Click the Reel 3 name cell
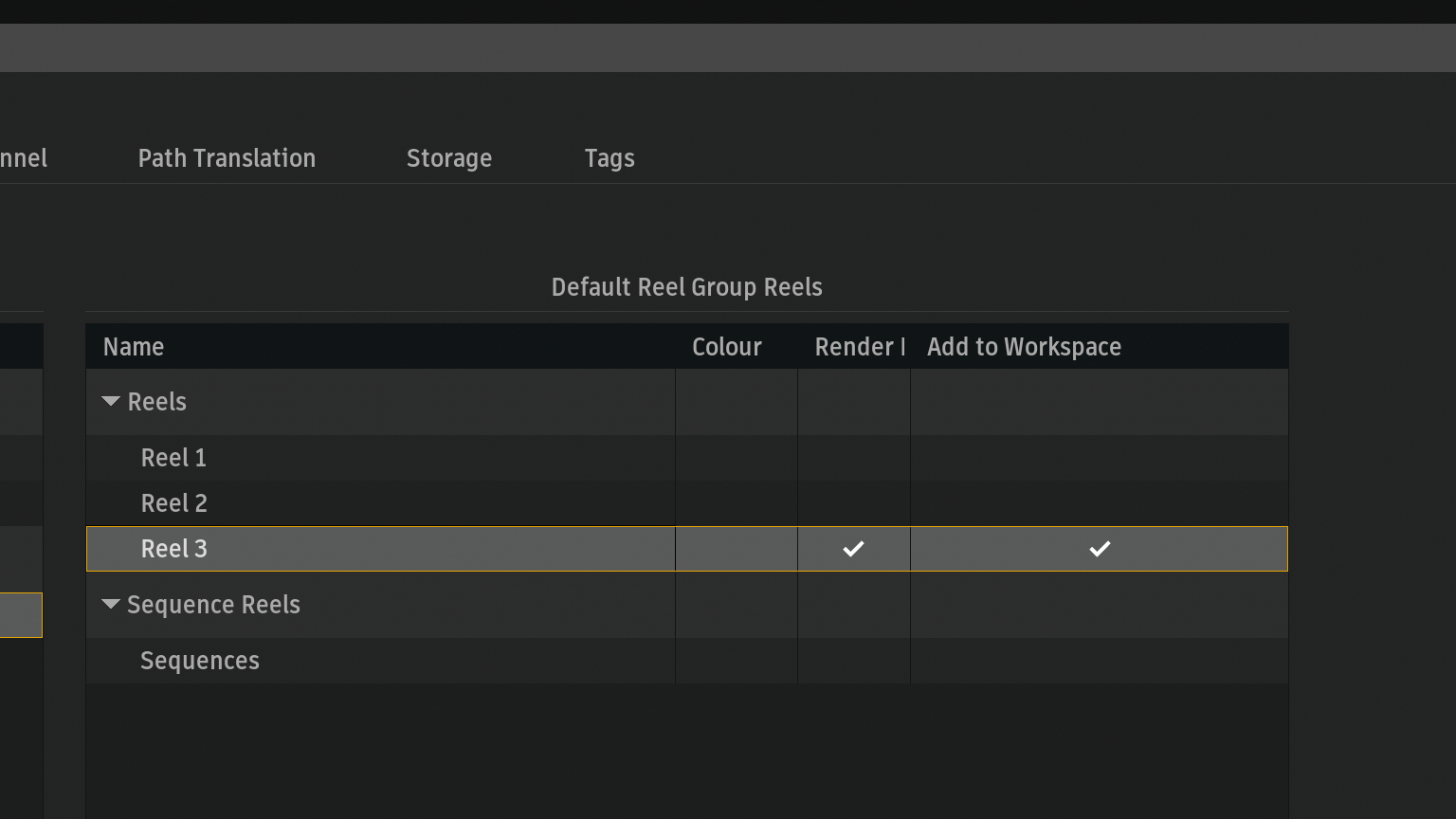The width and height of the screenshot is (1456, 819). pos(173,549)
